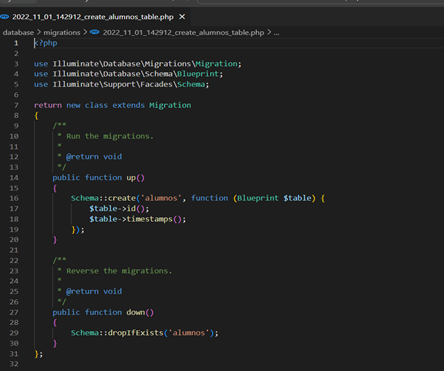The width and height of the screenshot is (444, 371).
Task: Click line number 32 in the gutter
Action: pos(14,364)
